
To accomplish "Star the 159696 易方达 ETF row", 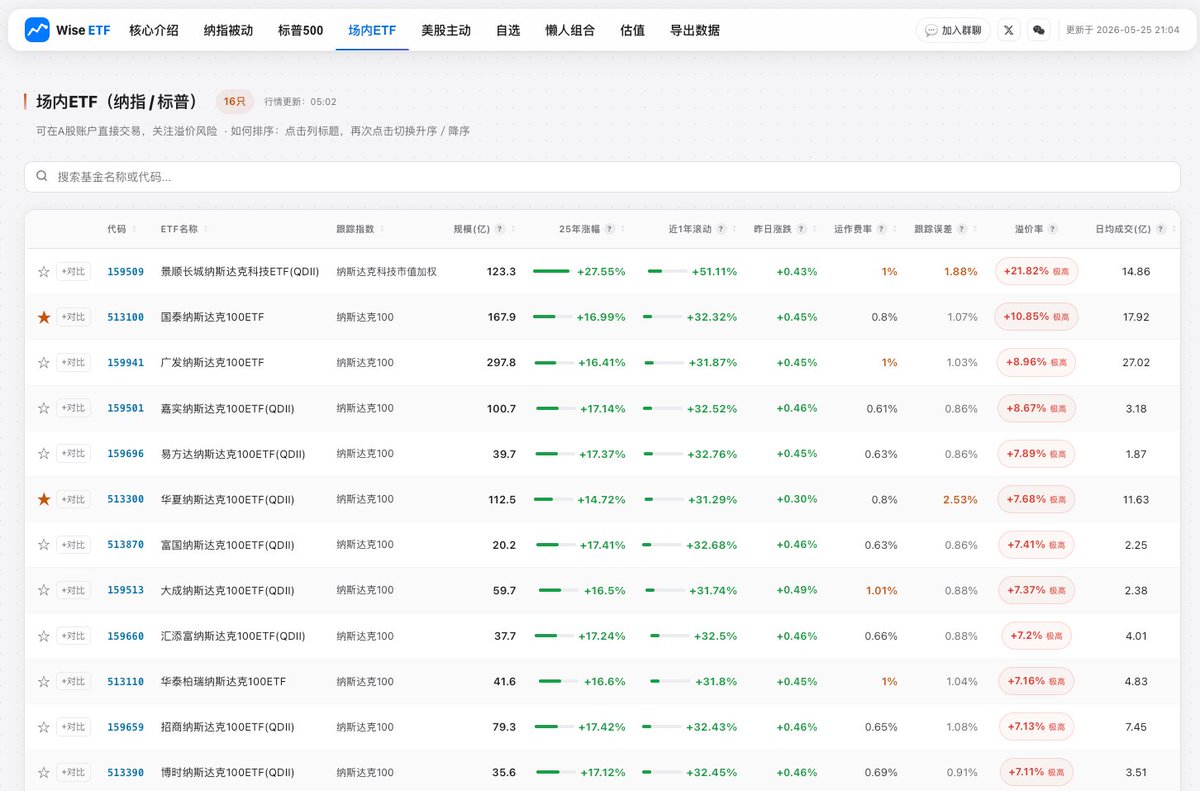I will pos(43,453).
